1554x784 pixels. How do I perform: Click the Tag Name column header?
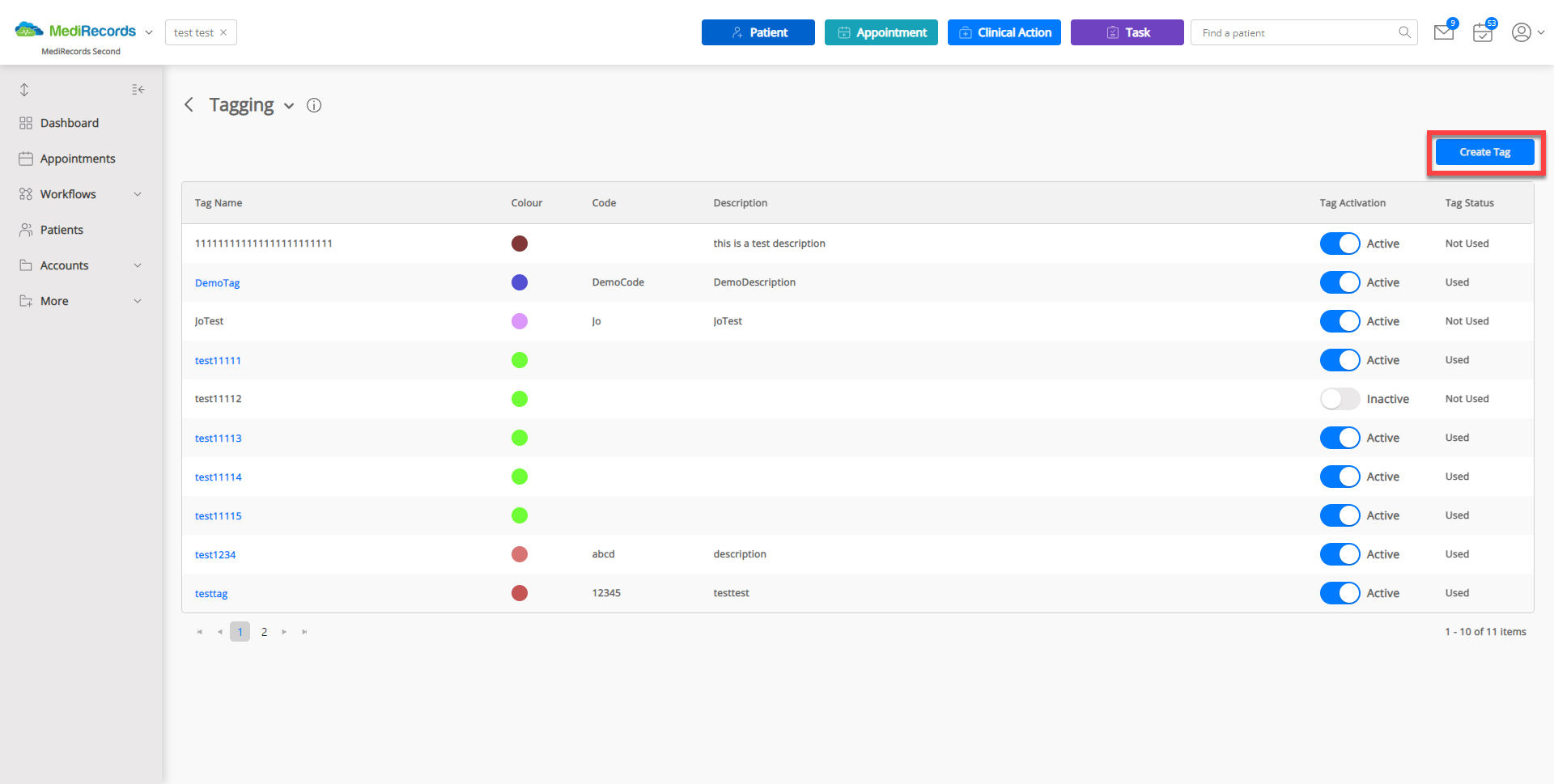(219, 203)
